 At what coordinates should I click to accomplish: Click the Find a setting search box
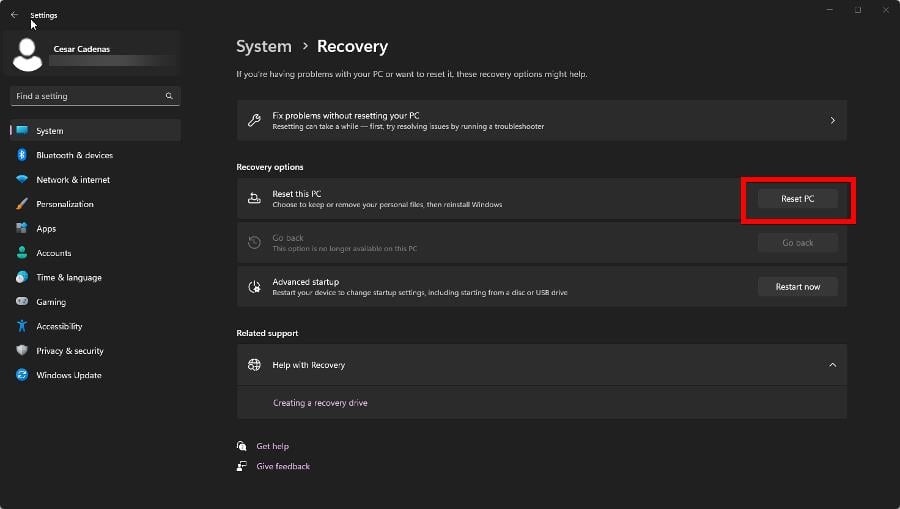tap(95, 96)
